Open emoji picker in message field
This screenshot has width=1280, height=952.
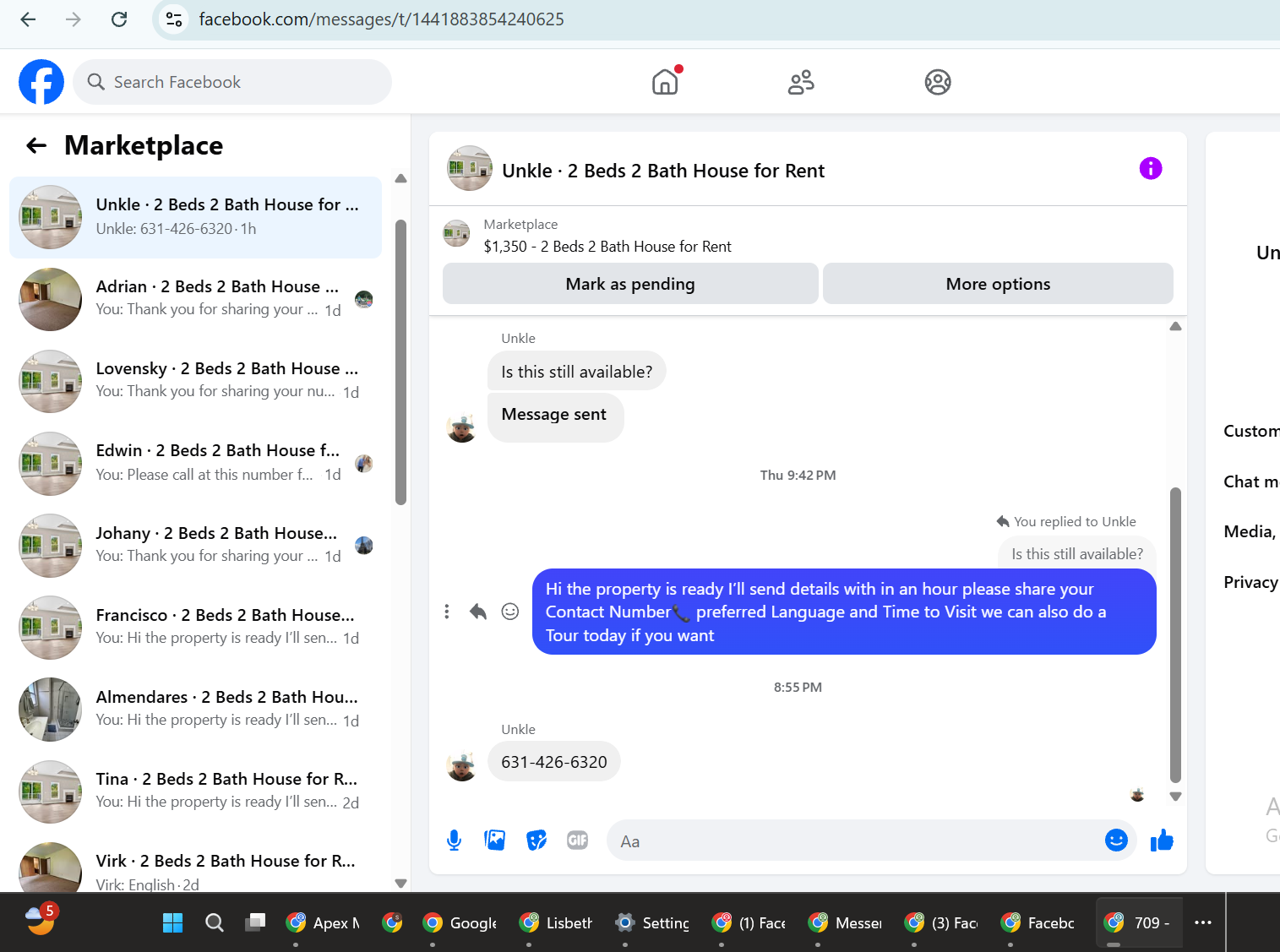(x=1116, y=840)
